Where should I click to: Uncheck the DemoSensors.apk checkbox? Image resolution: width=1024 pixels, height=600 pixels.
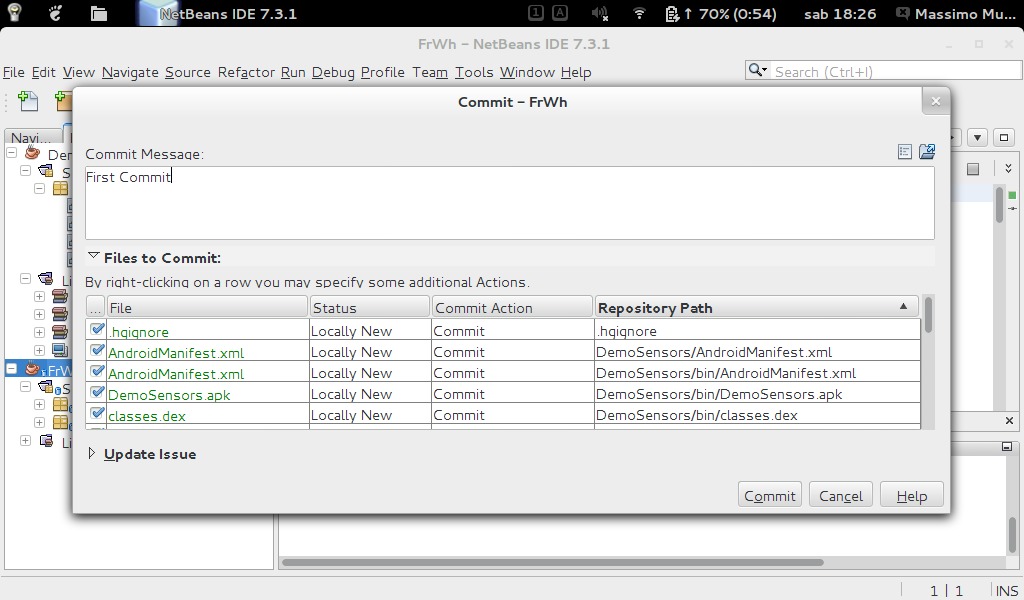(97, 392)
